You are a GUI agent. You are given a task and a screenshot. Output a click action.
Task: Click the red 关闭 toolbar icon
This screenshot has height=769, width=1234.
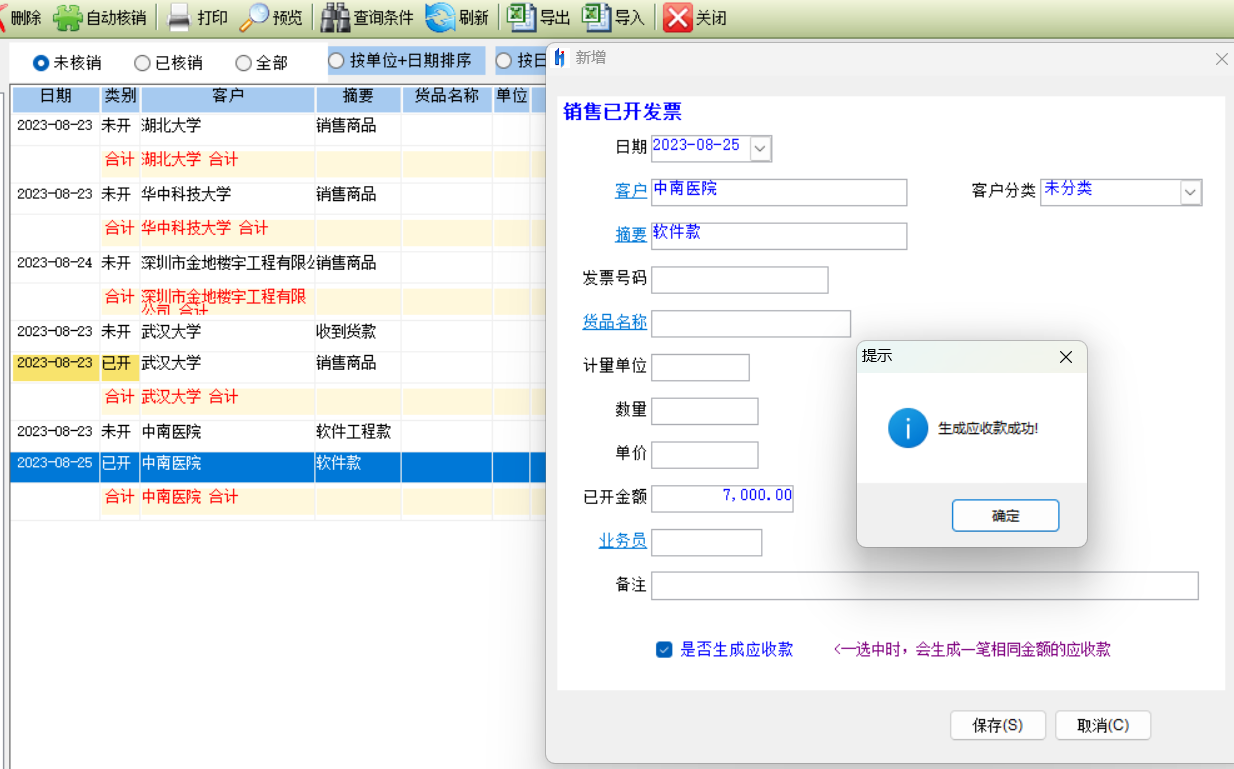pyautogui.click(x=678, y=17)
